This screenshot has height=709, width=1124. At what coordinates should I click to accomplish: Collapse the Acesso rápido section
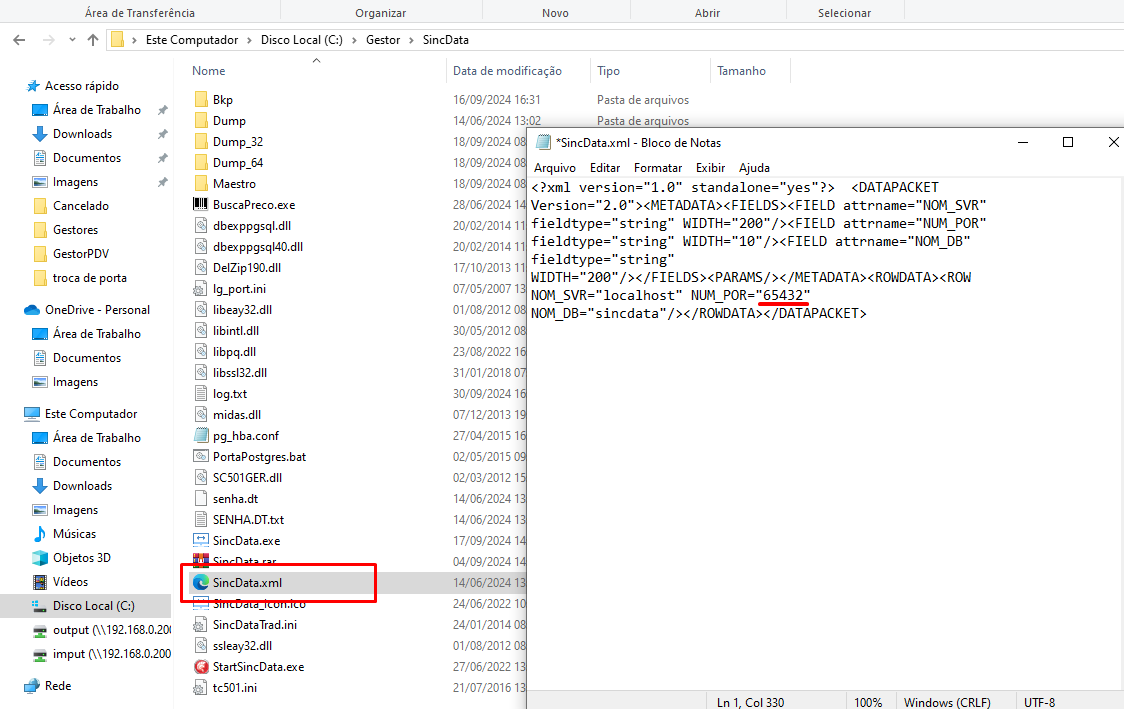[12, 86]
